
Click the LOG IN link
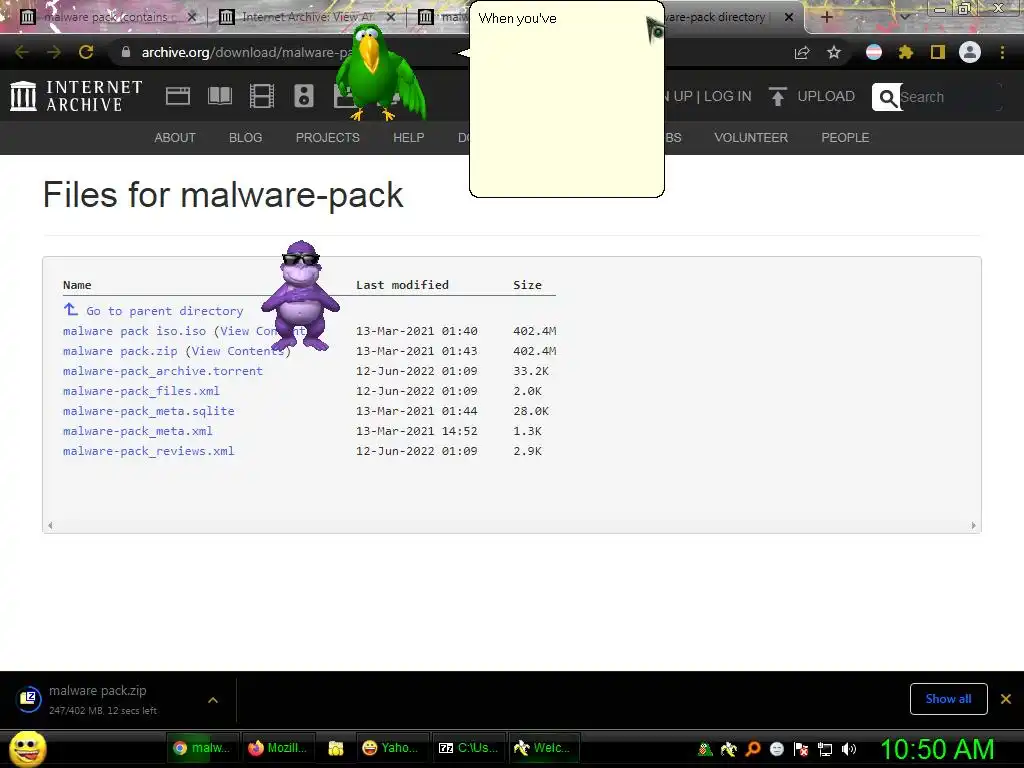(x=728, y=96)
